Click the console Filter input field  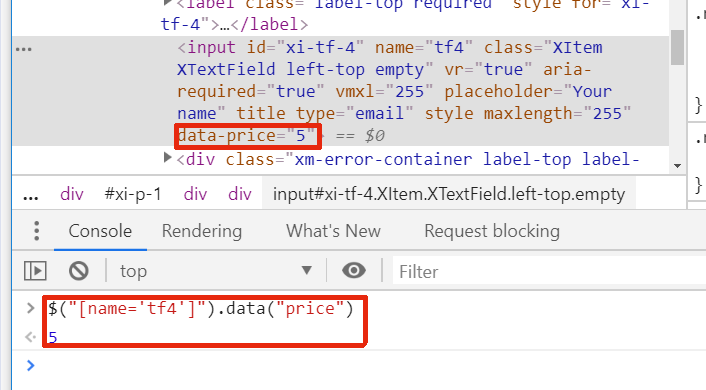click(x=549, y=271)
